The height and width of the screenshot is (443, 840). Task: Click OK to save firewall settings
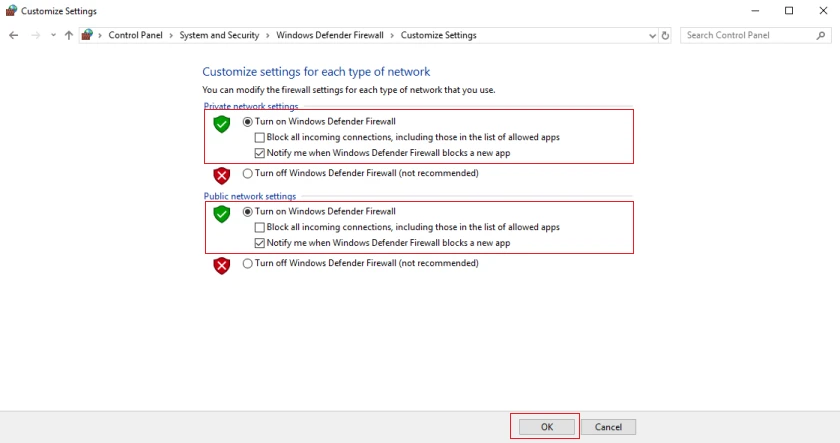point(546,427)
